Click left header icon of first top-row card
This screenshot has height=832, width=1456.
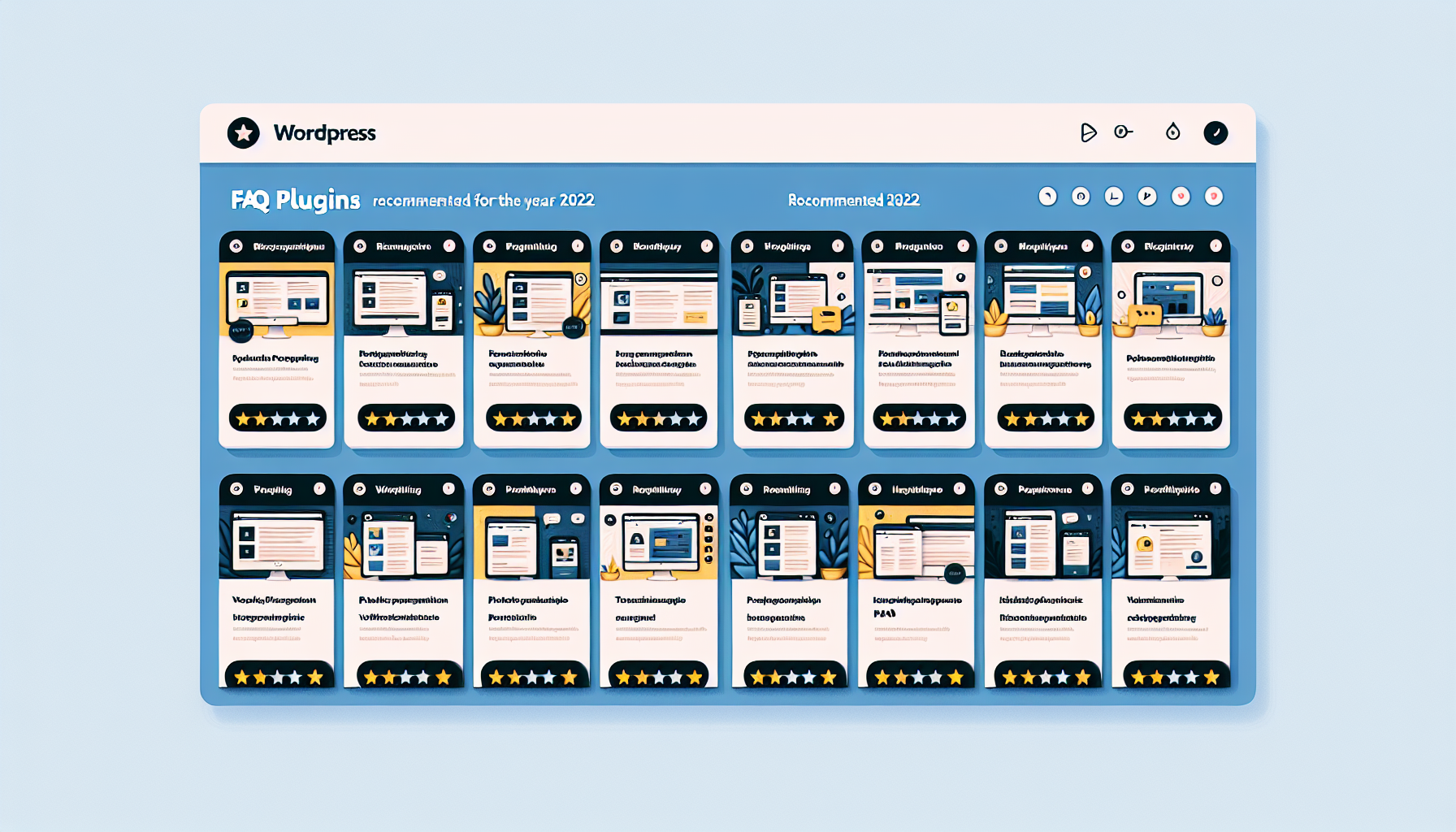[x=236, y=246]
